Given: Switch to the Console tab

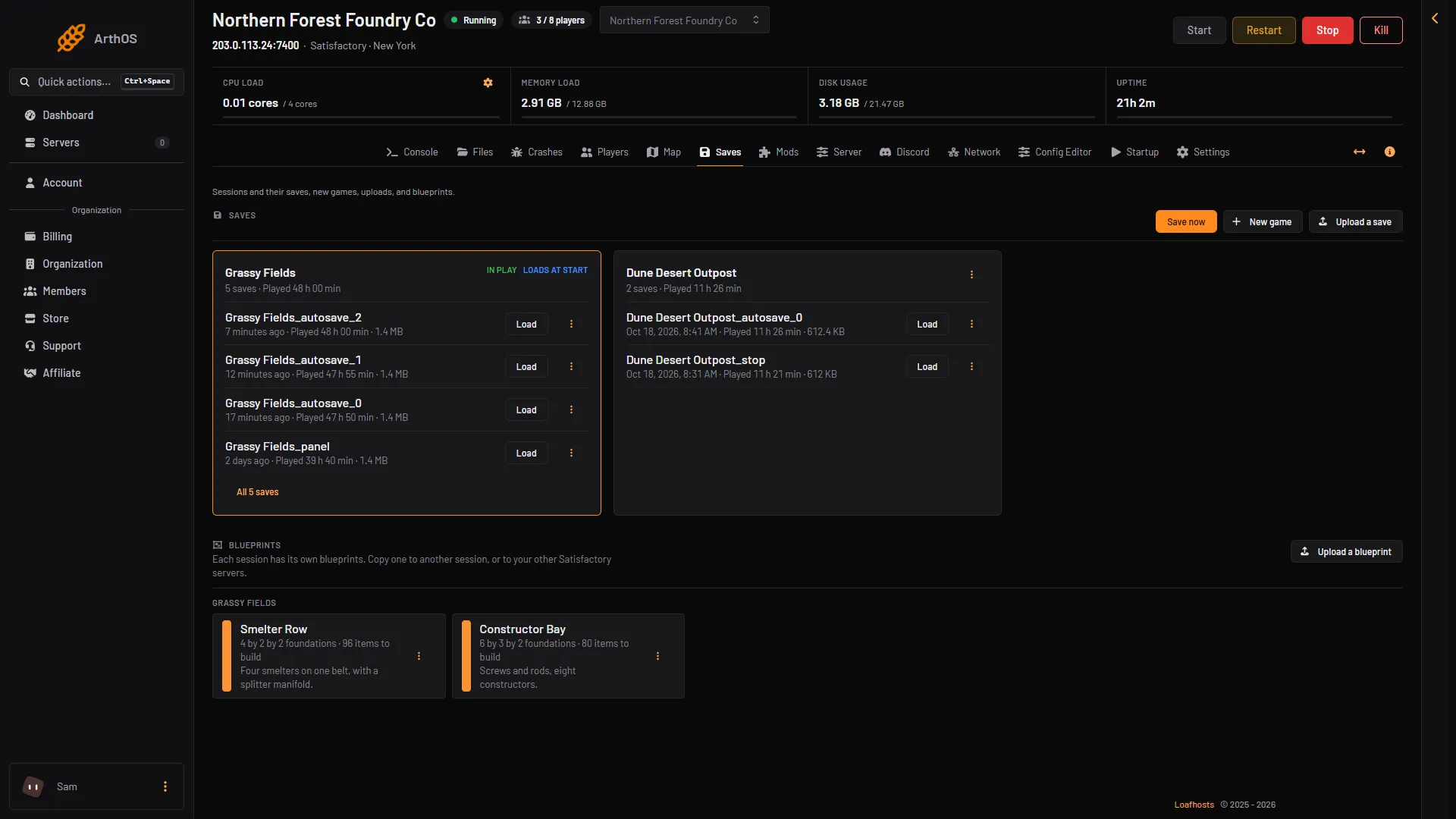Looking at the screenshot, I should click(412, 152).
